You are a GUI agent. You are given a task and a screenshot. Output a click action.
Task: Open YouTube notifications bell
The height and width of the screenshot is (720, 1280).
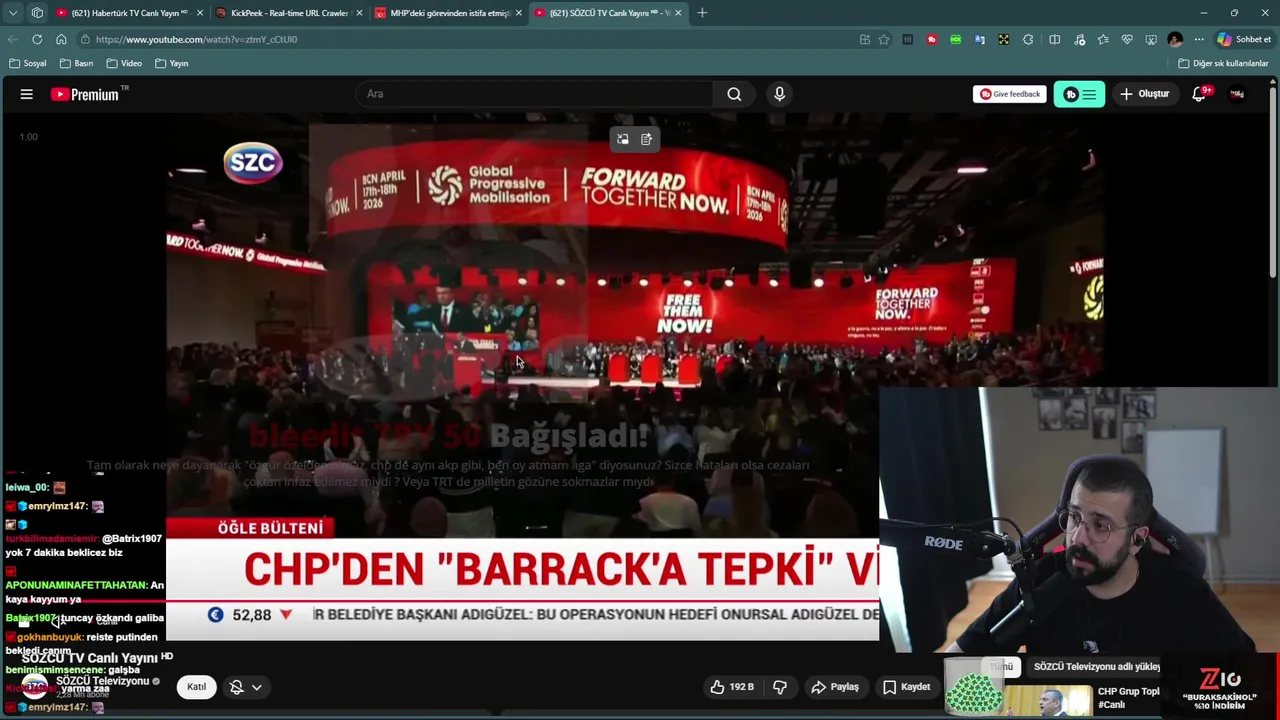click(x=1199, y=94)
